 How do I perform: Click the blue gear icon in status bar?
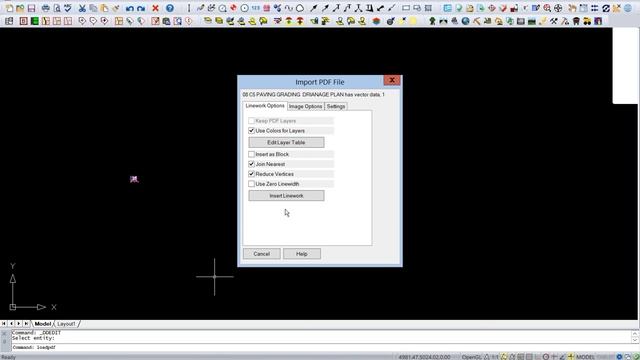(620, 357)
